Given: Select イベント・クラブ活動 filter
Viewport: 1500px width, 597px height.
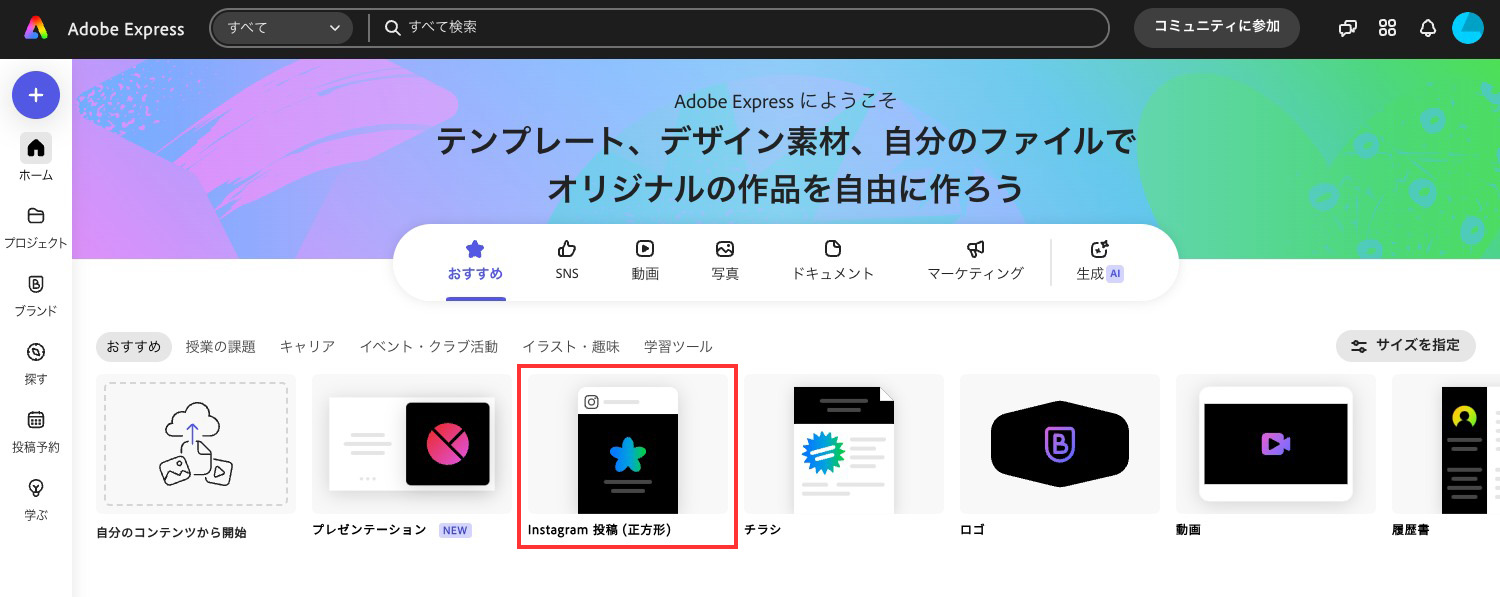Looking at the screenshot, I should (x=429, y=346).
